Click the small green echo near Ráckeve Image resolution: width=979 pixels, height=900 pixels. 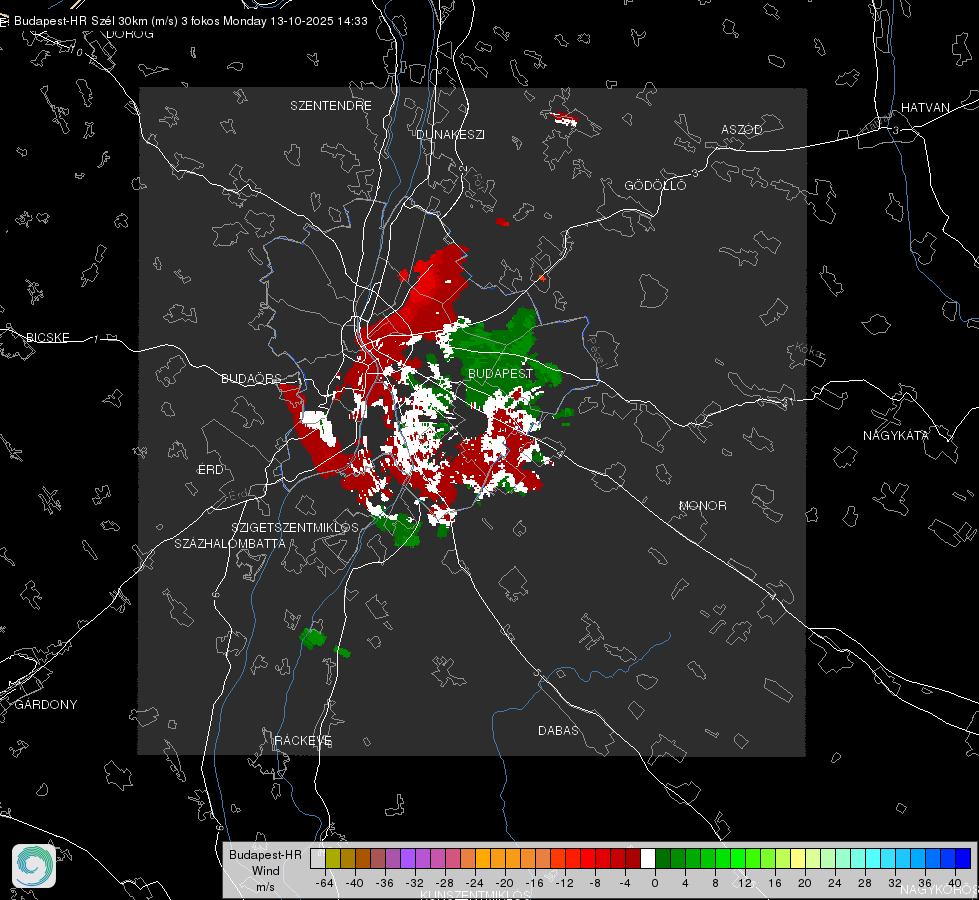(313, 638)
